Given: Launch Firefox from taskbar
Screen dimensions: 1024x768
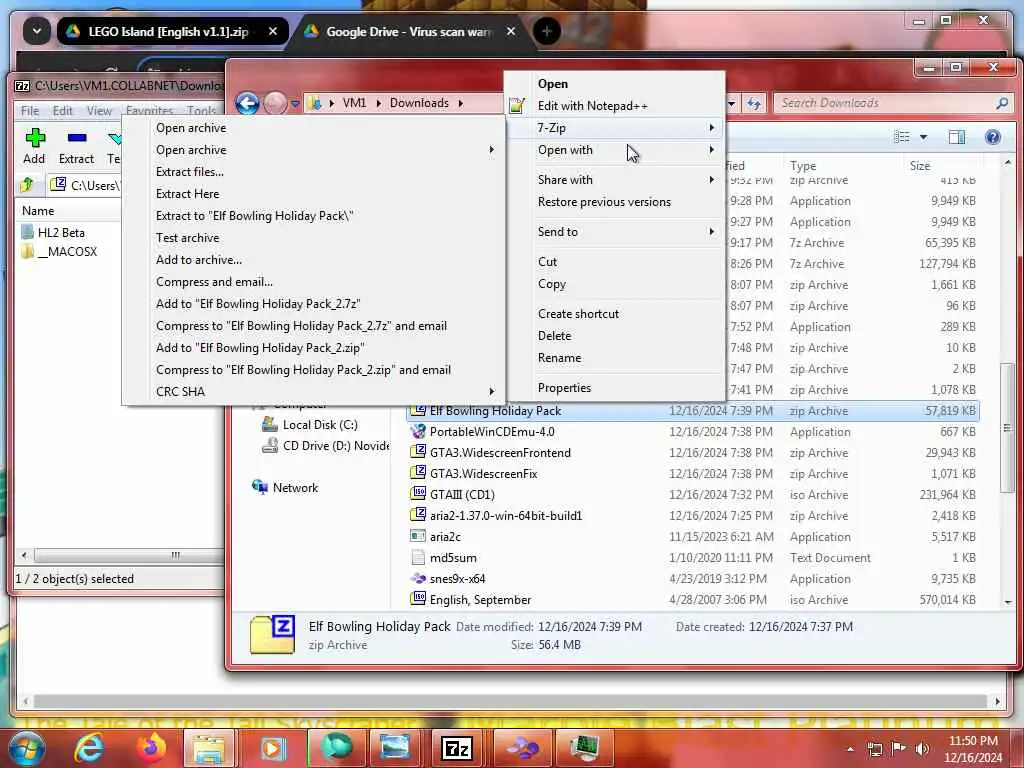Looking at the screenshot, I should pos(150,748).
